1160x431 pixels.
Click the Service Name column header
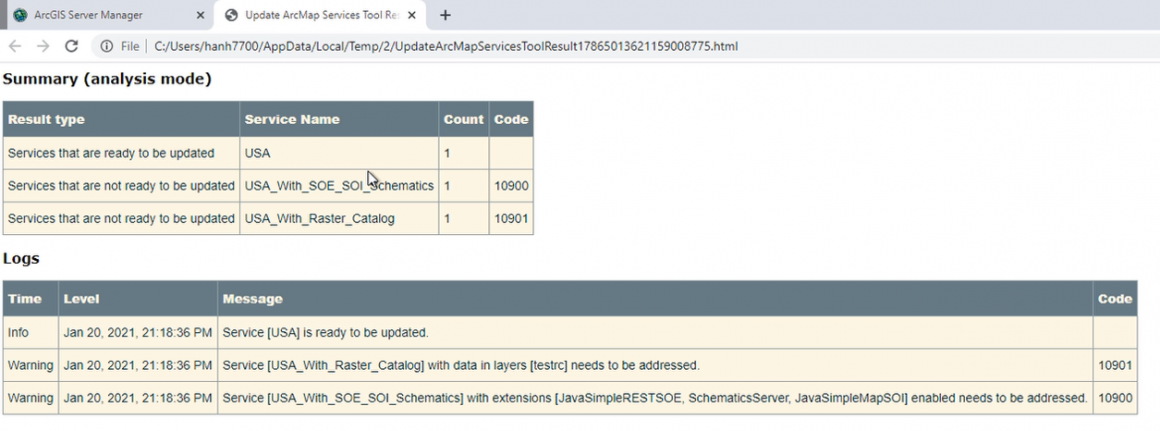point(339,119)
